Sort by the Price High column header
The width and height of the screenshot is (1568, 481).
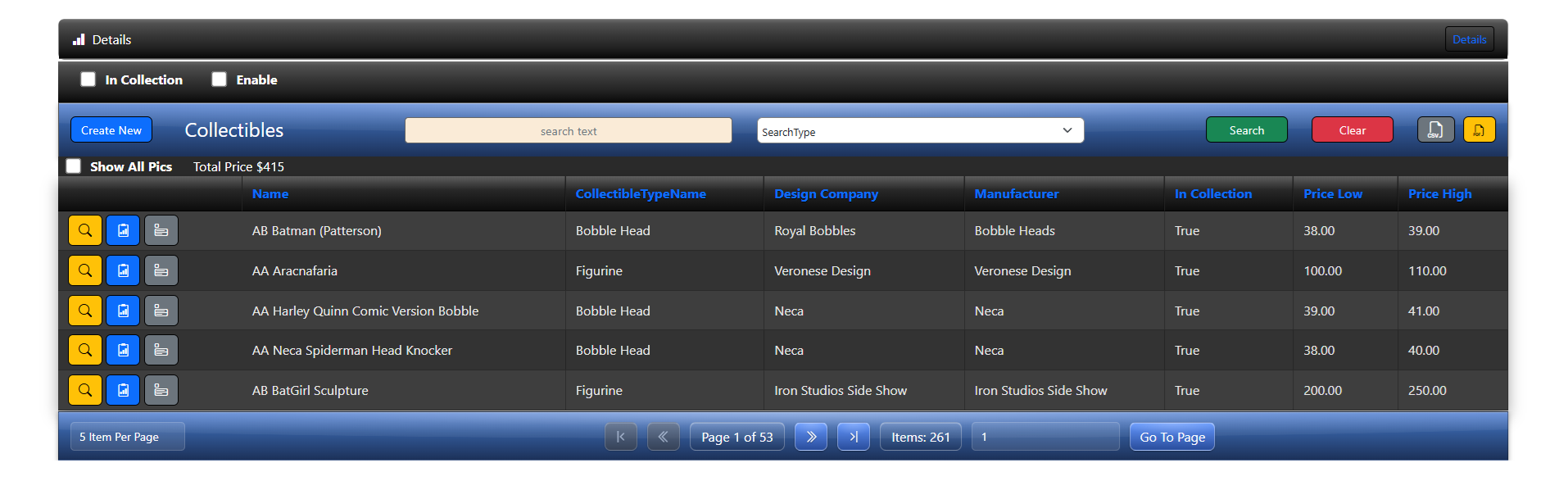tap(1440, 194)
